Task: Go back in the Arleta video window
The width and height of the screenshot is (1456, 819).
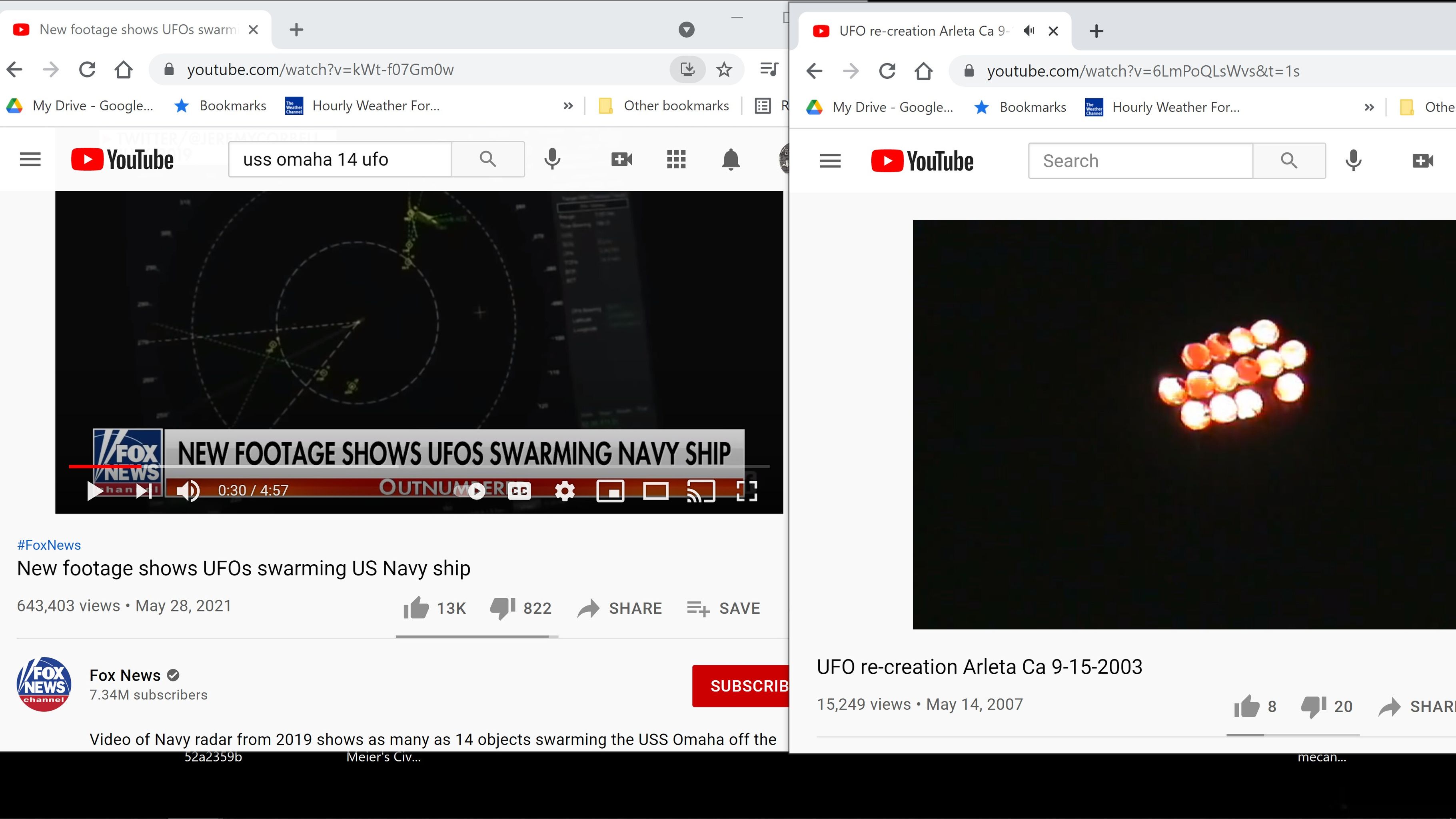Action: (x=815, y=71)
